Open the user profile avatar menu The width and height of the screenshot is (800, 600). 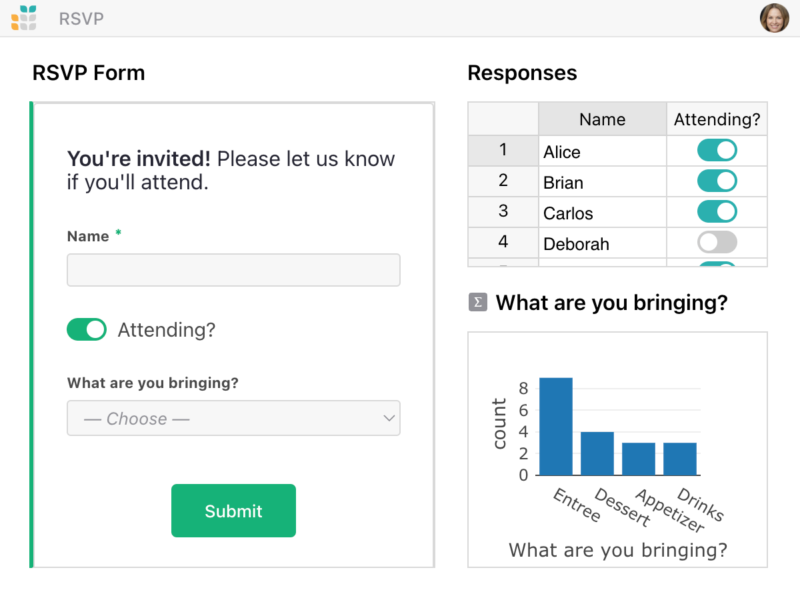774,18
